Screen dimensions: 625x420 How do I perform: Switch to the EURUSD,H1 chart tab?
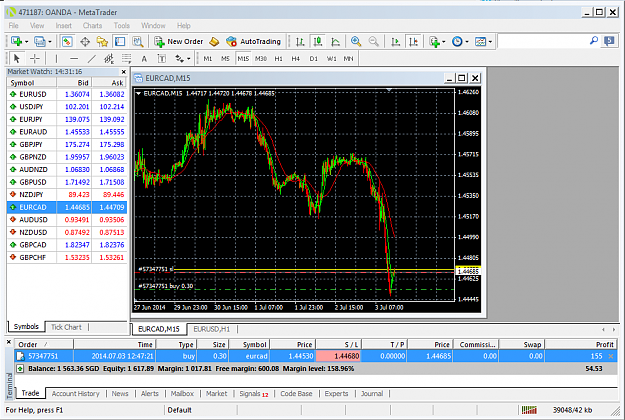(x=212, y=329)
